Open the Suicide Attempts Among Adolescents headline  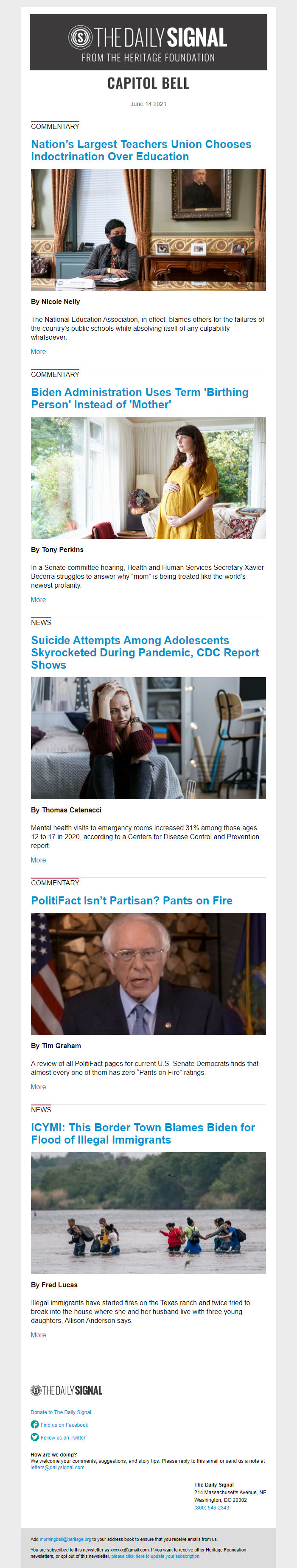coord(145,653)
